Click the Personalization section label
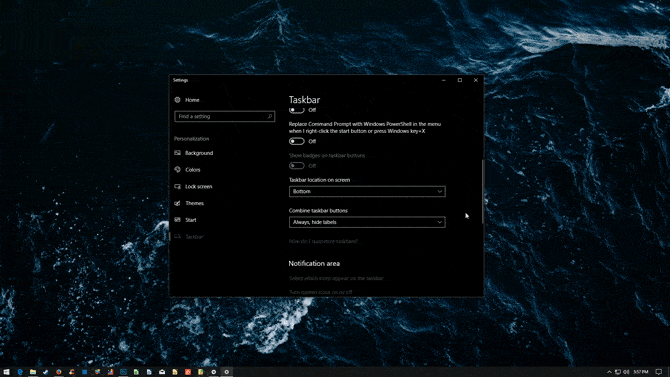670x377 pixels. (x=191, y=139)
